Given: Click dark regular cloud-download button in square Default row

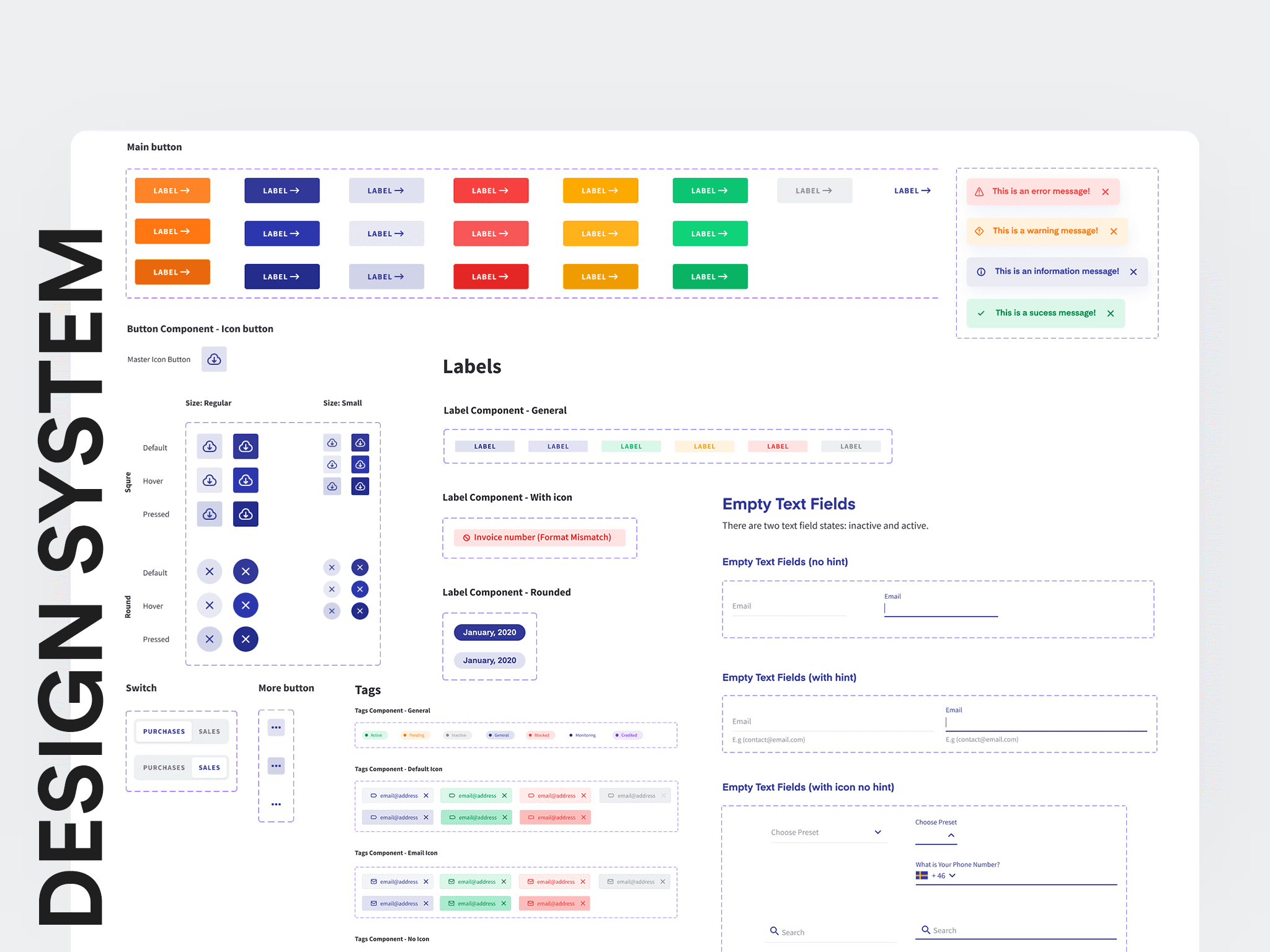Looking at the screenshot, I should 246,446.
